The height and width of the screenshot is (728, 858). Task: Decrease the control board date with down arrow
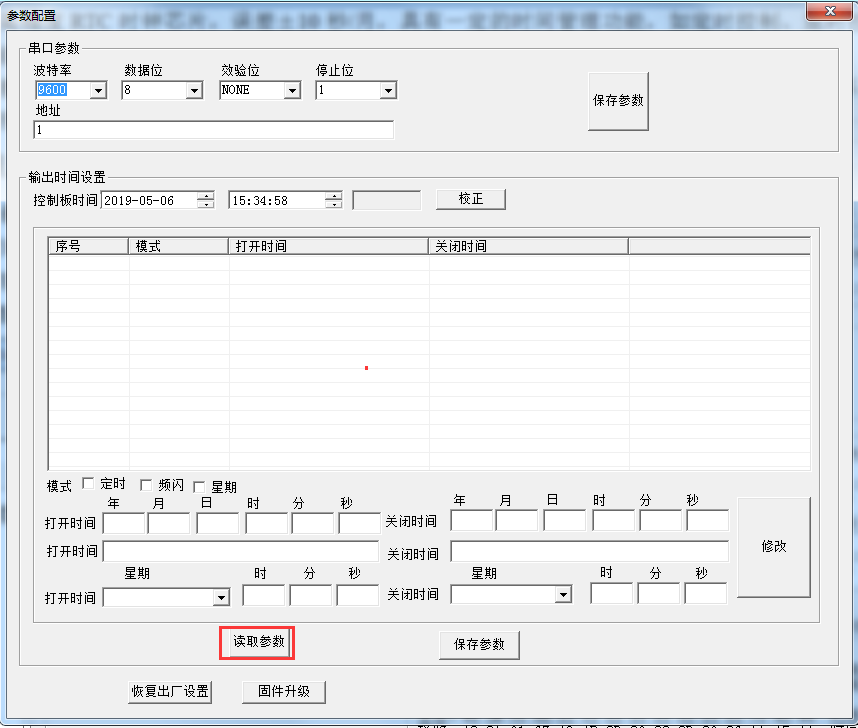(x=206, y=204)
